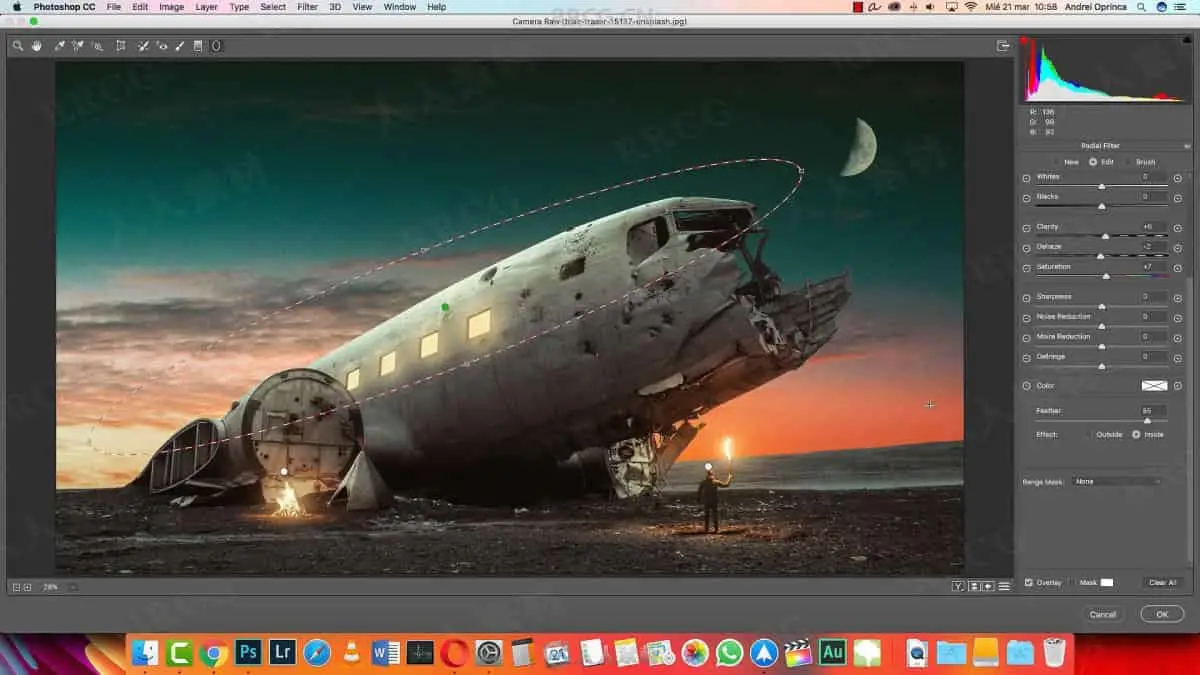Viewport: 1200px width, 675px height.
Task: Select the Adjustment Brush tool
Action: tap(180, 46)
